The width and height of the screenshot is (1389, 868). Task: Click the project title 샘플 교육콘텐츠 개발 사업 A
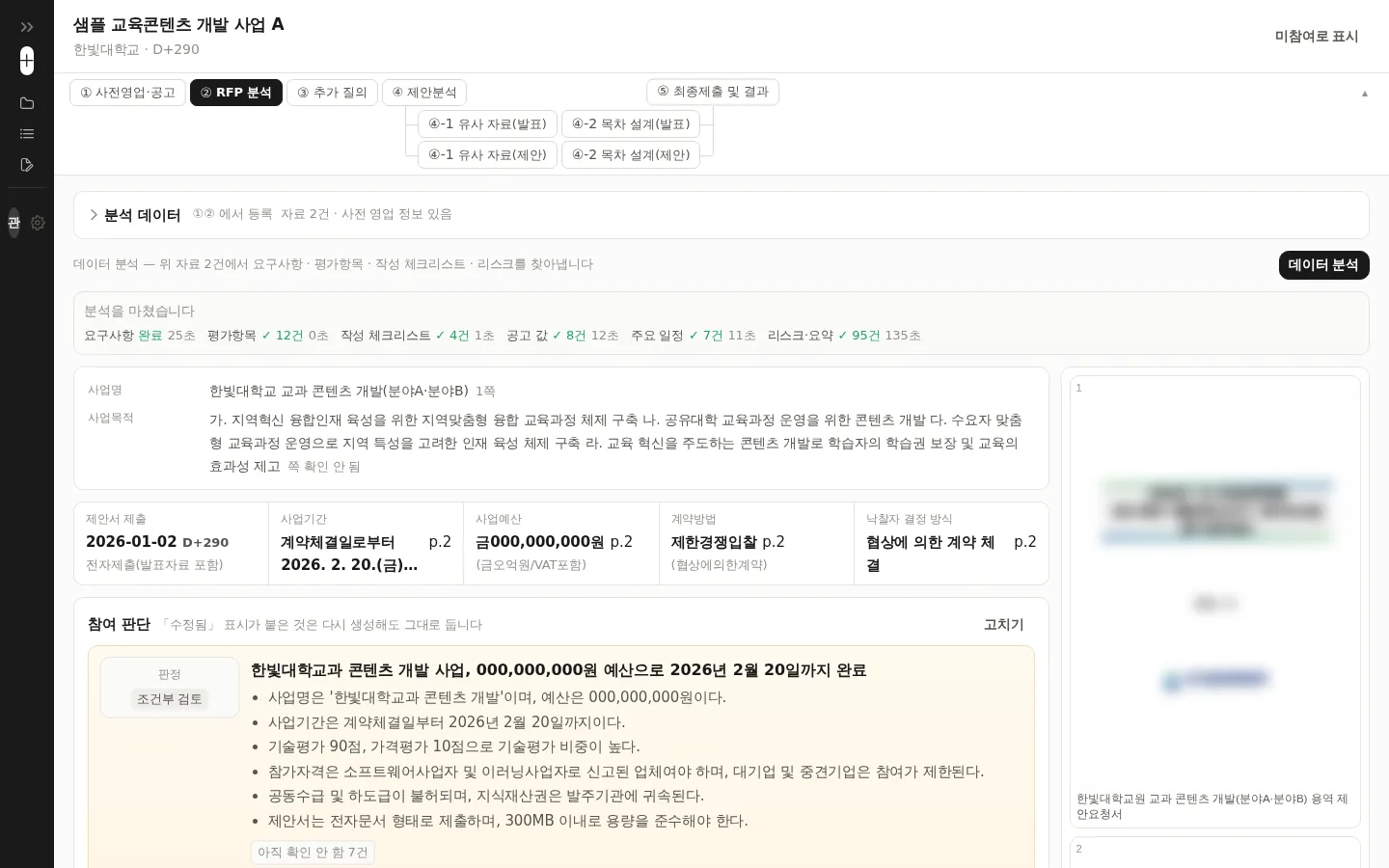pos(178,25)
